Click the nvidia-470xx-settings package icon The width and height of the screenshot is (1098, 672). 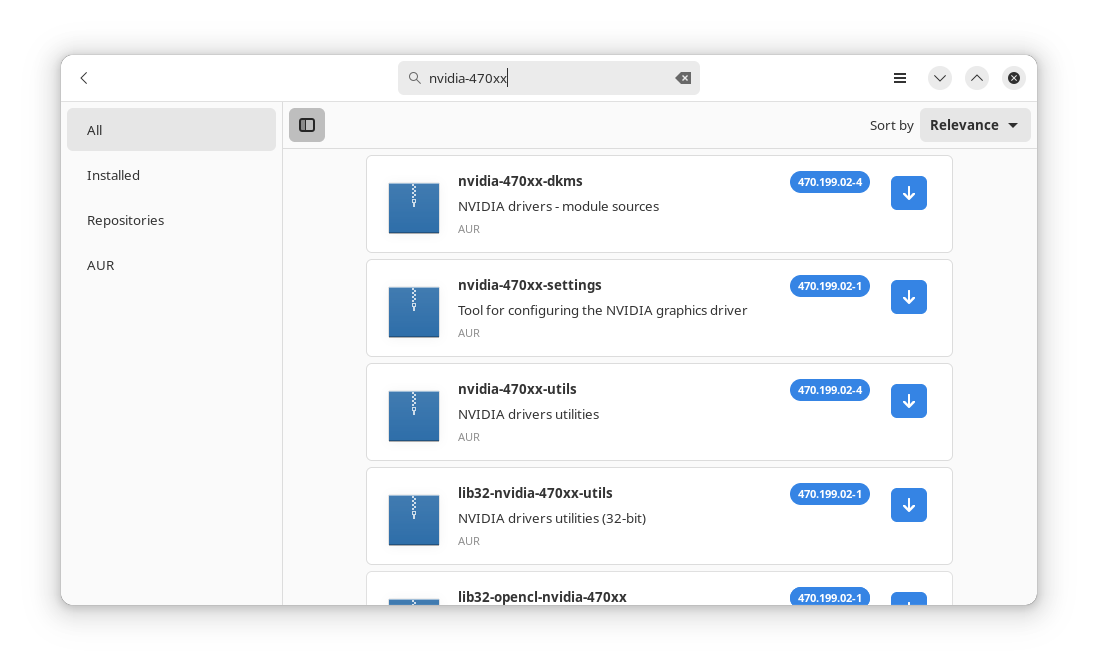pyautogui.click(x=414, y=312)
